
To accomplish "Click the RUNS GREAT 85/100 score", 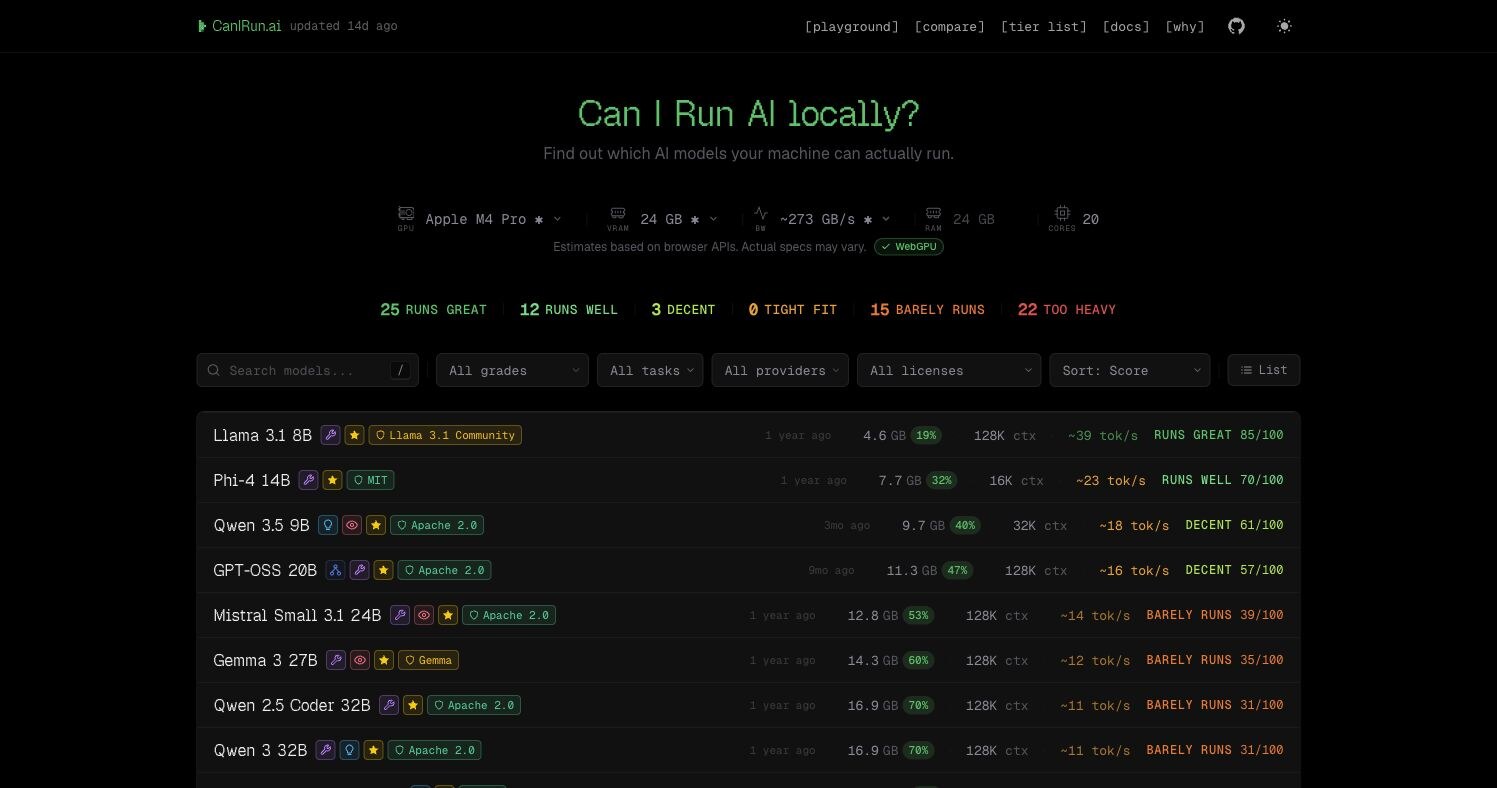I will point(1219,435).
